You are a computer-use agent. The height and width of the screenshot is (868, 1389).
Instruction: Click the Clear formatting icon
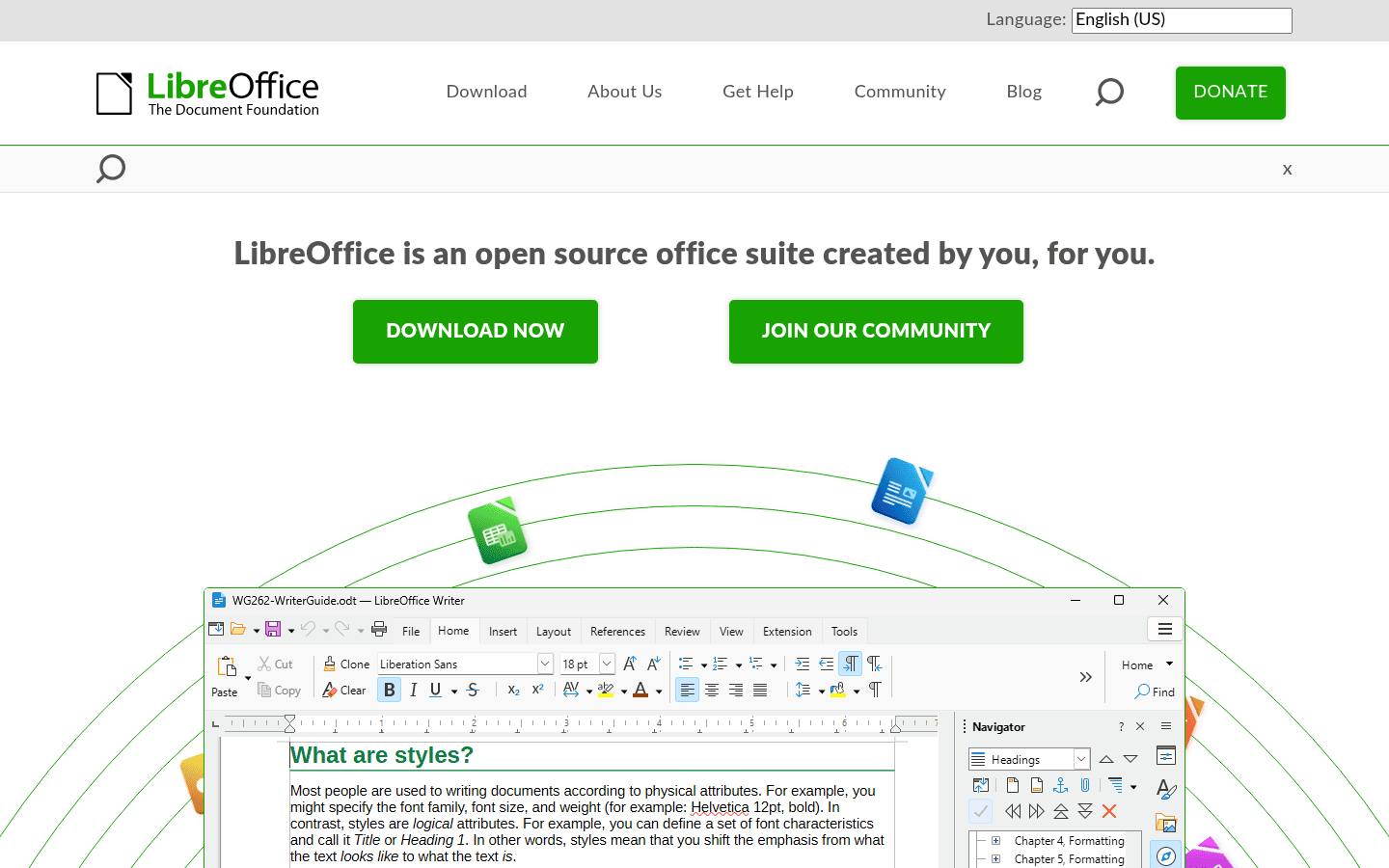tap(330, 690)
